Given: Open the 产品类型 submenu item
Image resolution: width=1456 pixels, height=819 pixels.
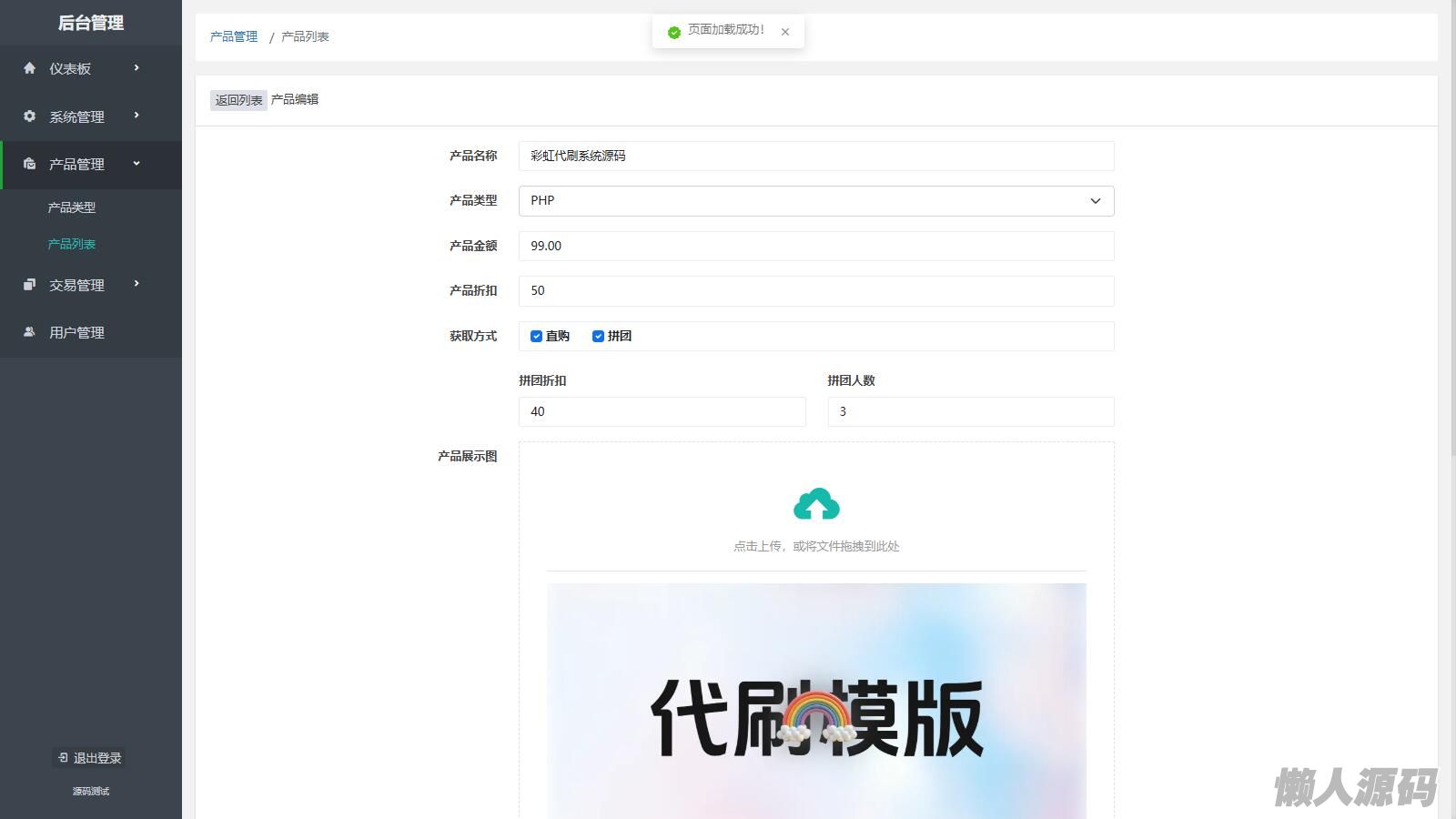Looking at the screenshot, I should click(72, 207).
